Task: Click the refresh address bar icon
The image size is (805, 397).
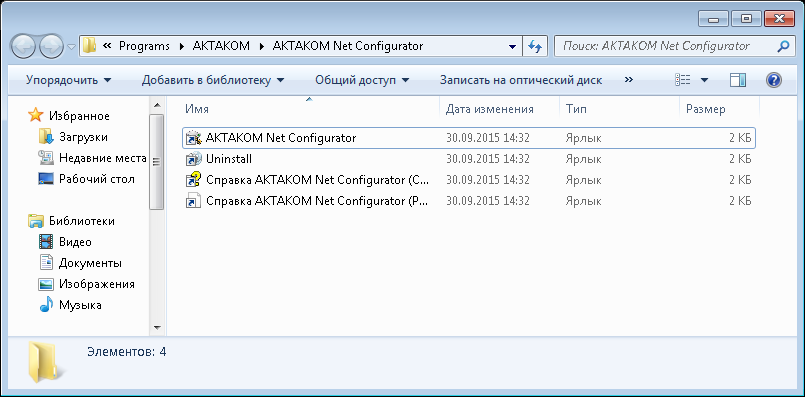Action: 535,46
